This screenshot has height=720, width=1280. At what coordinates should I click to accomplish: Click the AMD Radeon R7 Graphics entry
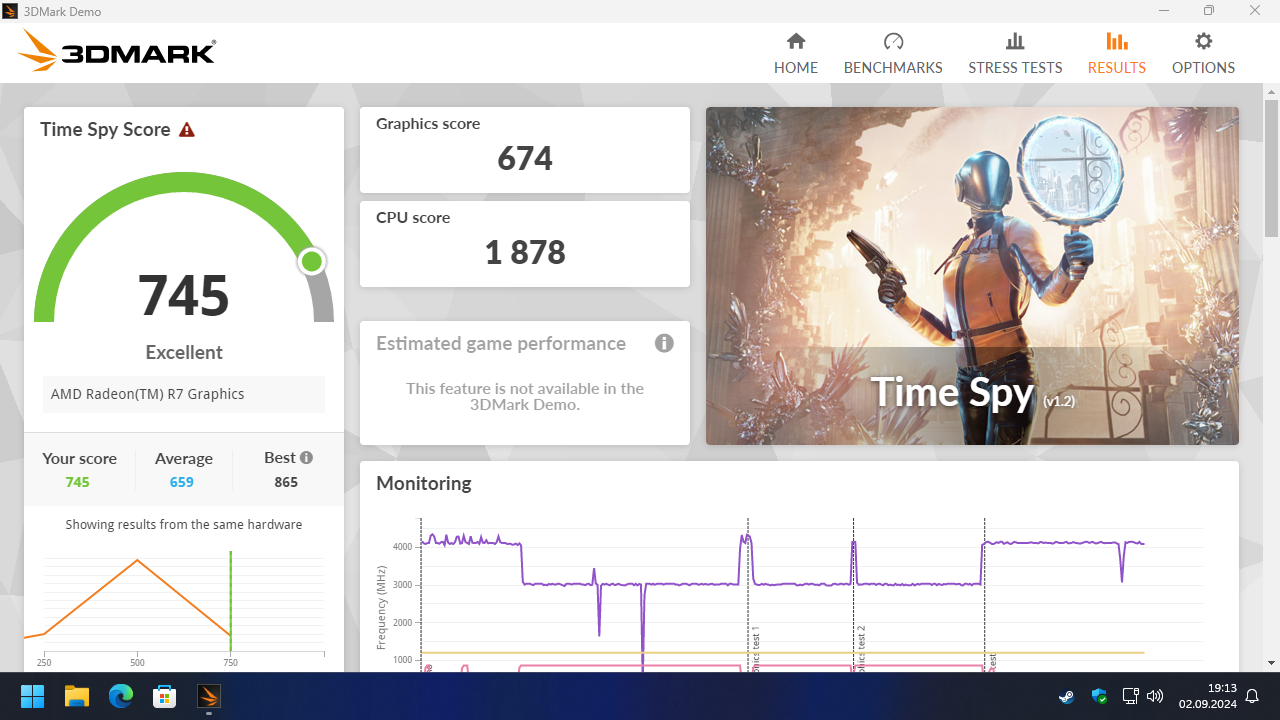tap(184, 394)
